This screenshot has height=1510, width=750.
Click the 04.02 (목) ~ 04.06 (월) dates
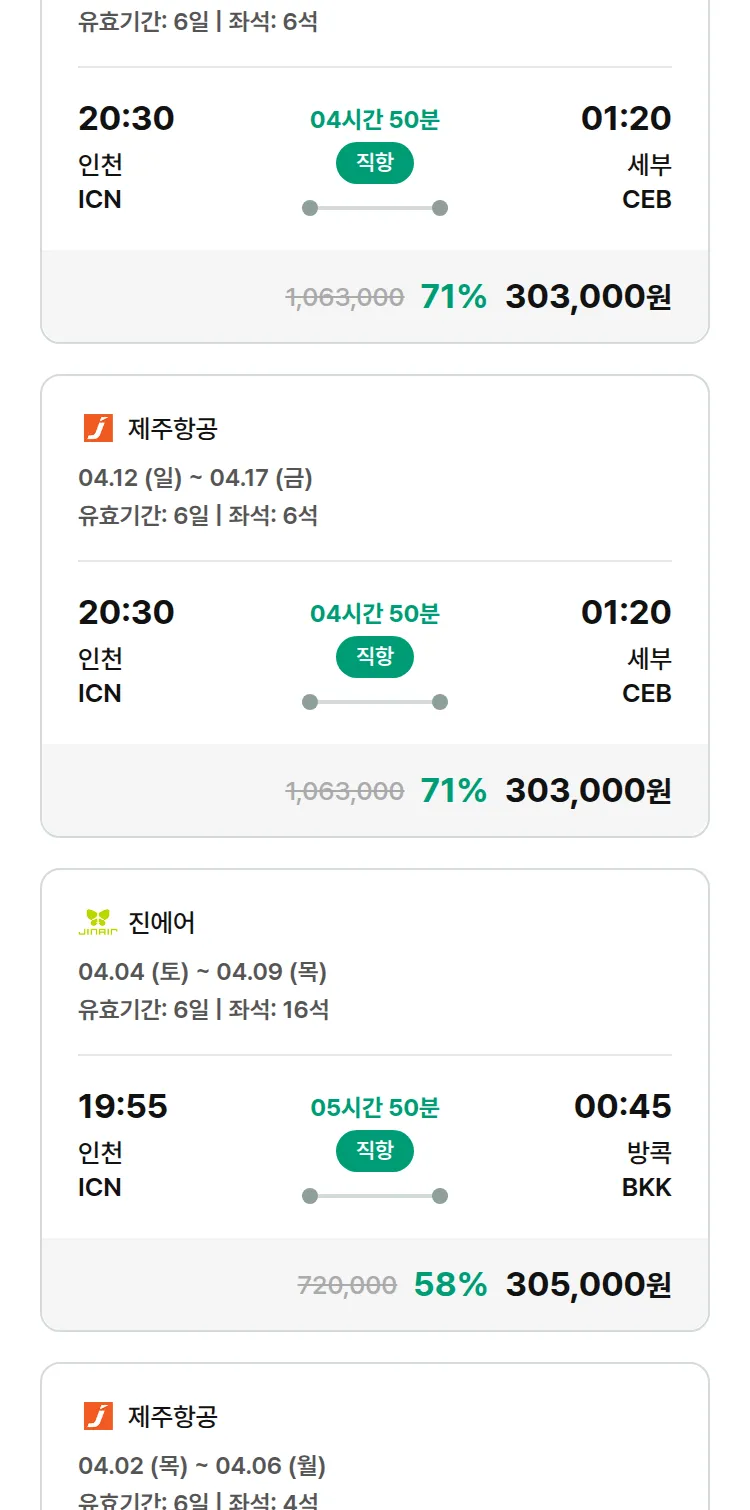[202, 1466]
